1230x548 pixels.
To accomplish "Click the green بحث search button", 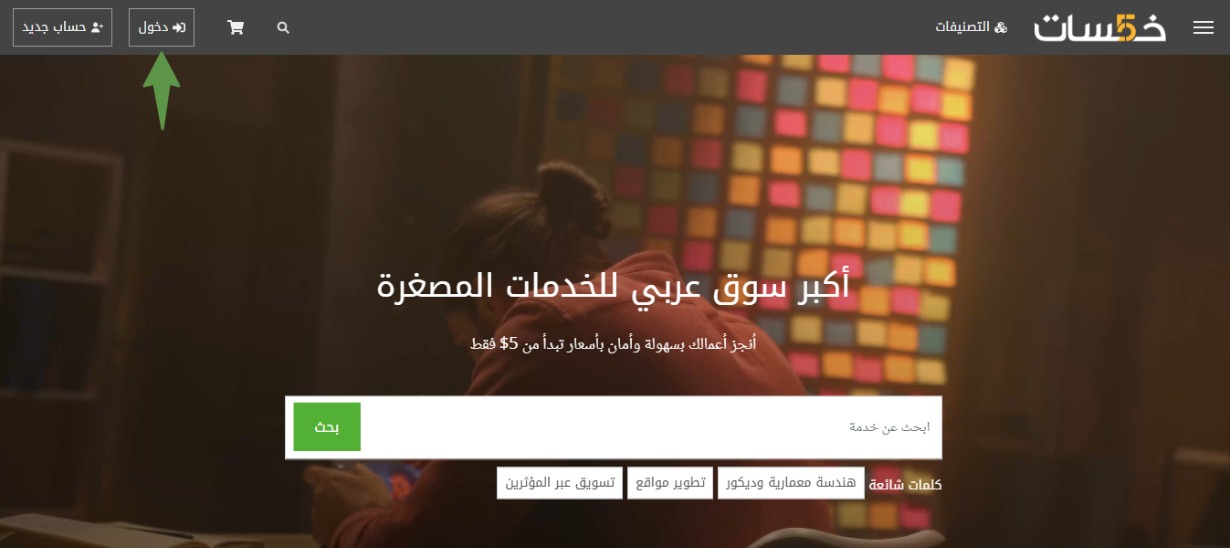I will click(327, 427).
